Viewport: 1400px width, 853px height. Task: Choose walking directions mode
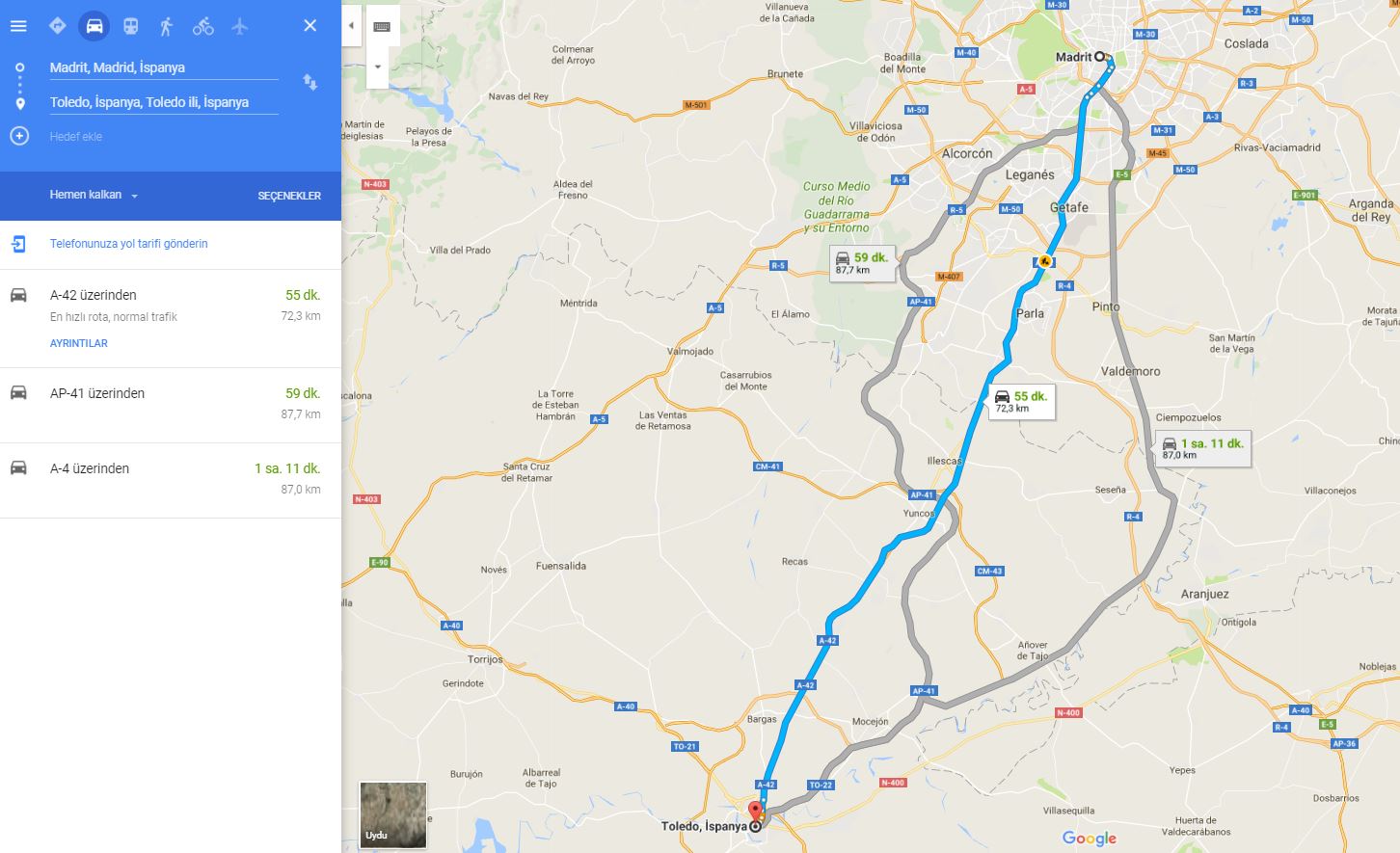[166, 26]
